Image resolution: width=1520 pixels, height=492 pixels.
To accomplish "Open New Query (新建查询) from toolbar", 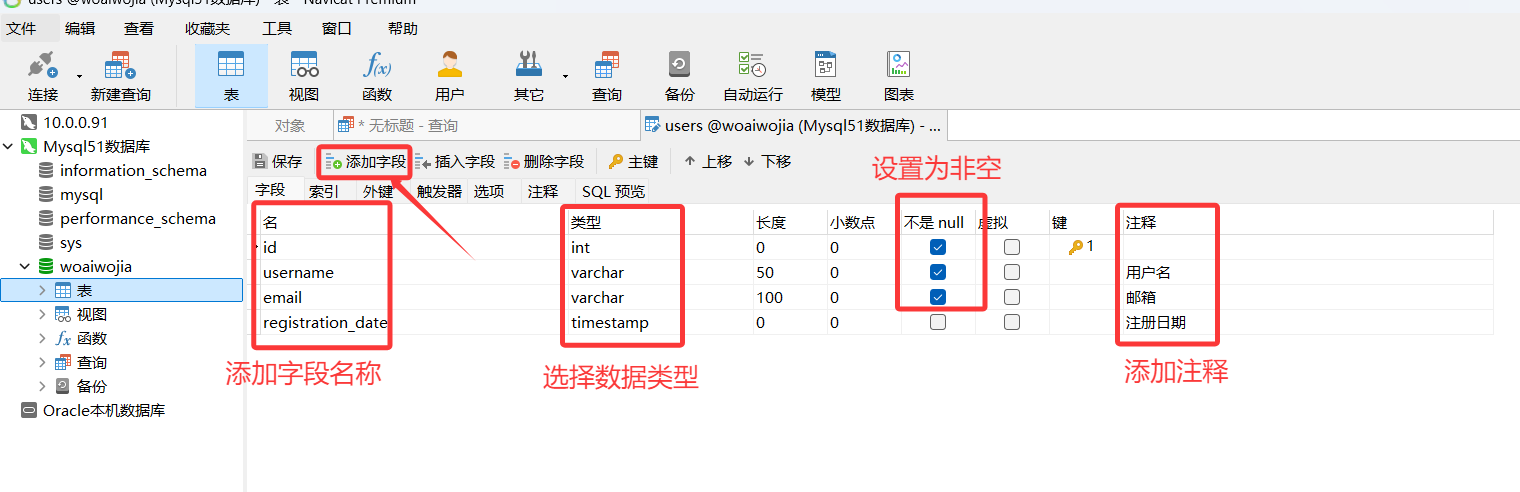I will pyautogui.click(x=120, y=76).
